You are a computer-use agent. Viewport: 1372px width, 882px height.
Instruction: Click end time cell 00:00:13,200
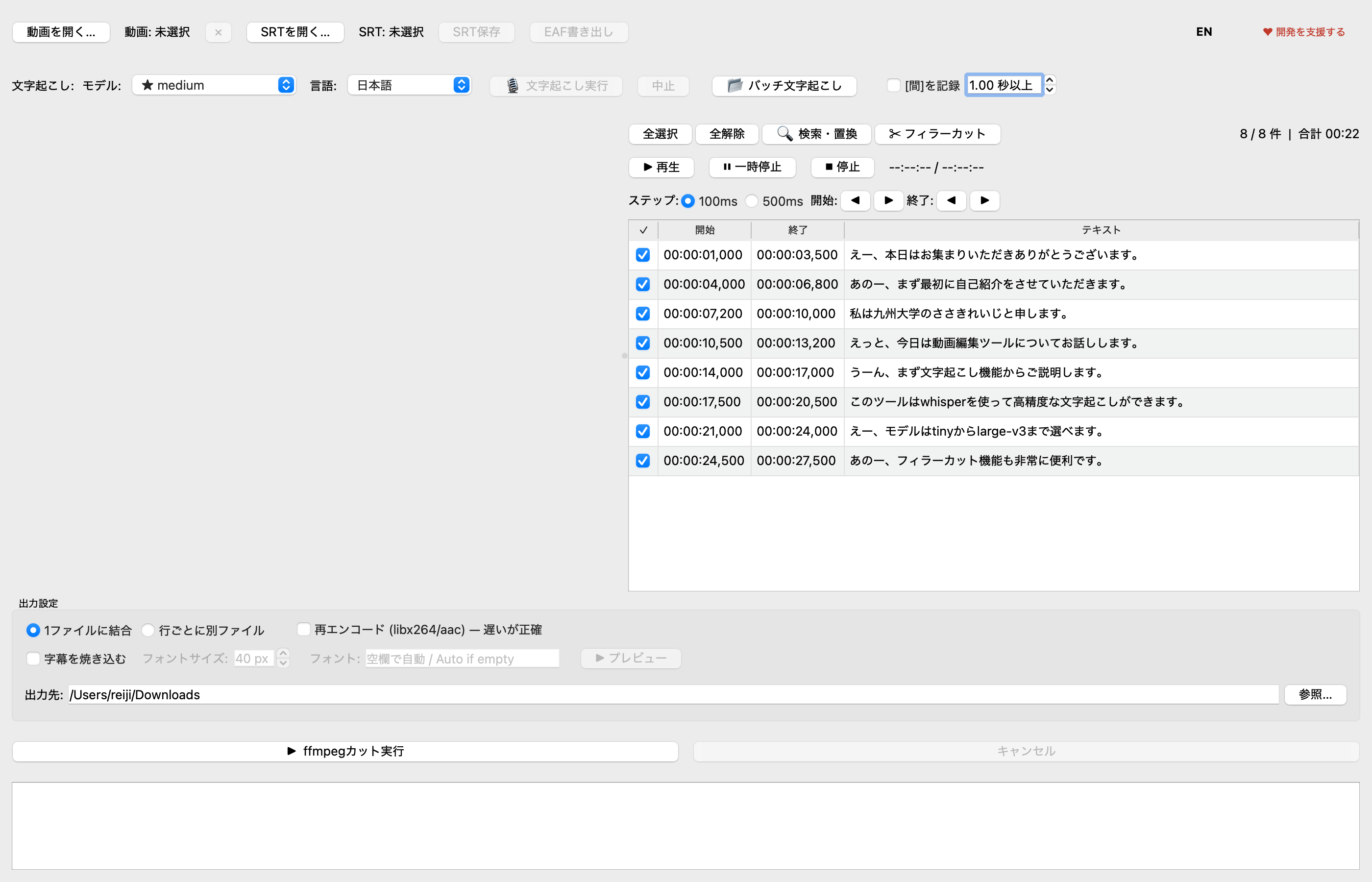click(x=798, y=343)
